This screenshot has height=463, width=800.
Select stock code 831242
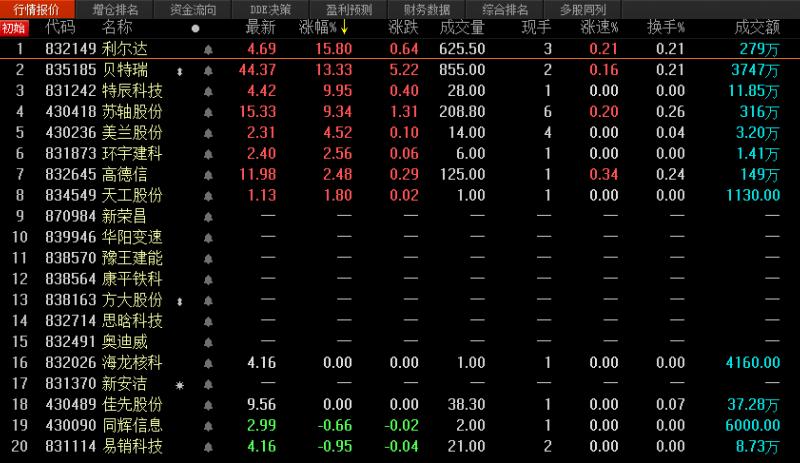[70, 91]
